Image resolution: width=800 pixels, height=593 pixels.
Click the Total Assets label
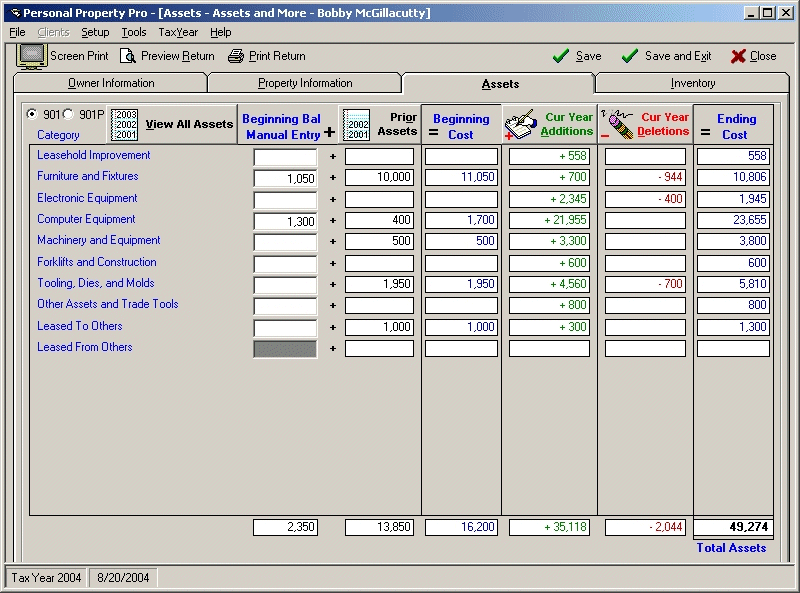click(x=731, y=548)
